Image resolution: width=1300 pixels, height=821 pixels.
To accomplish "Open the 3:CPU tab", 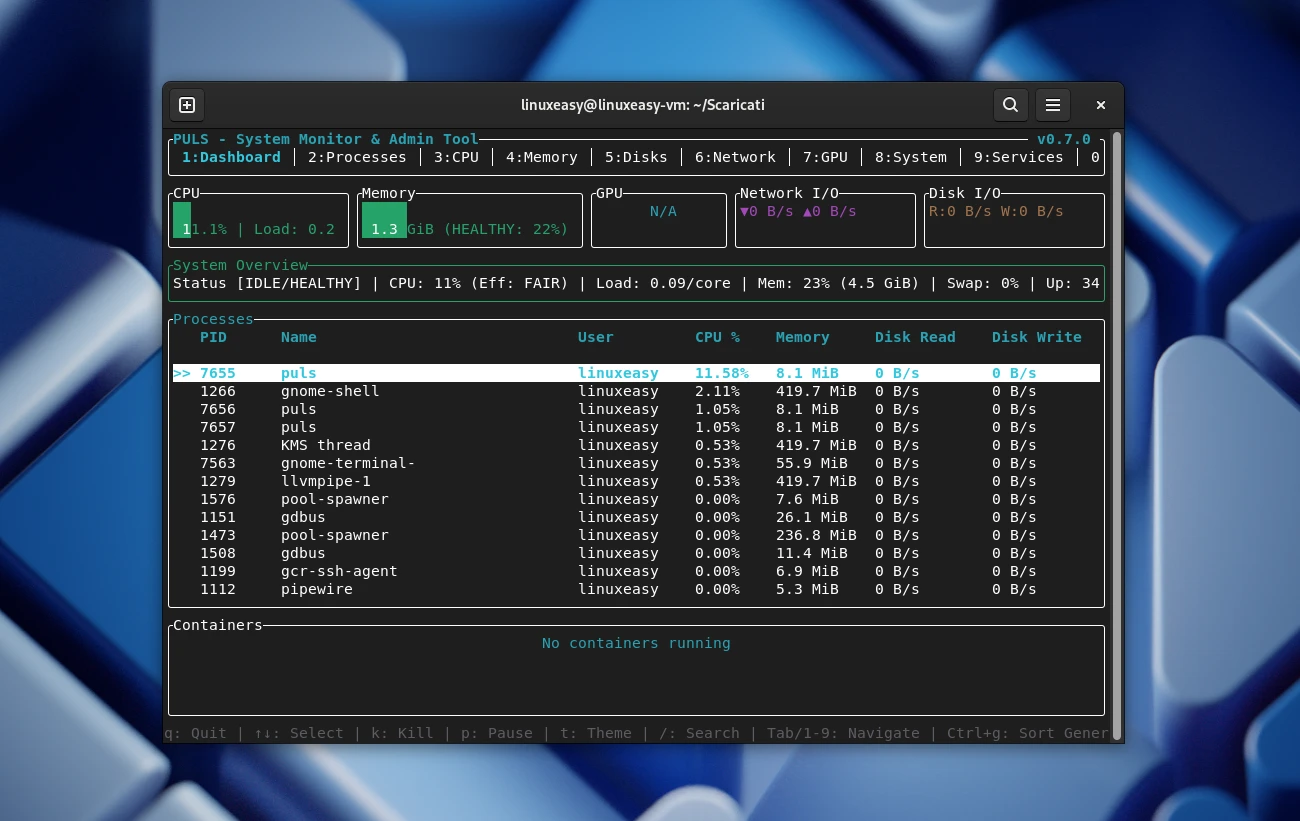I will [x=456, y=157].
